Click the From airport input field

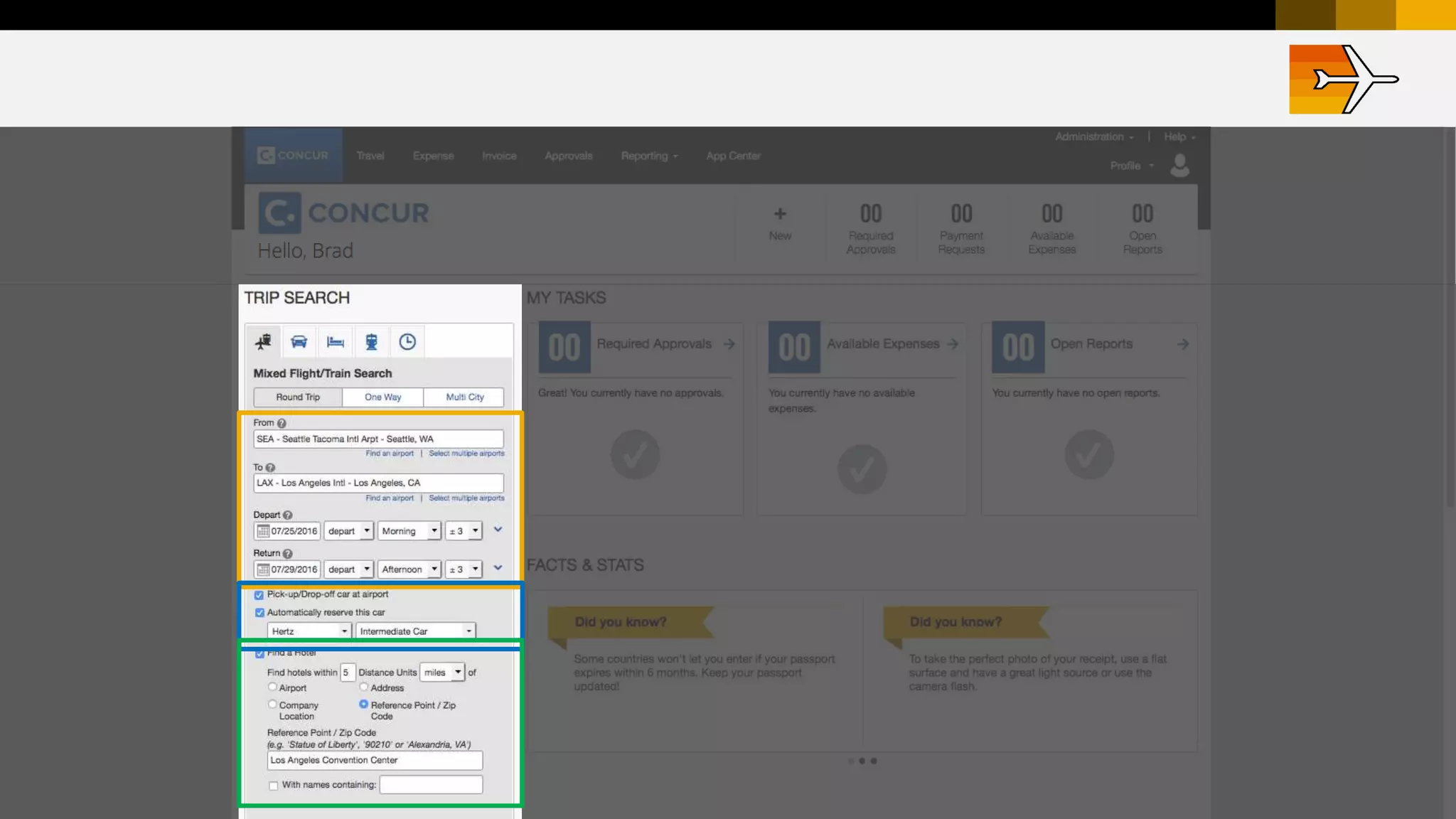click(378, 439)
